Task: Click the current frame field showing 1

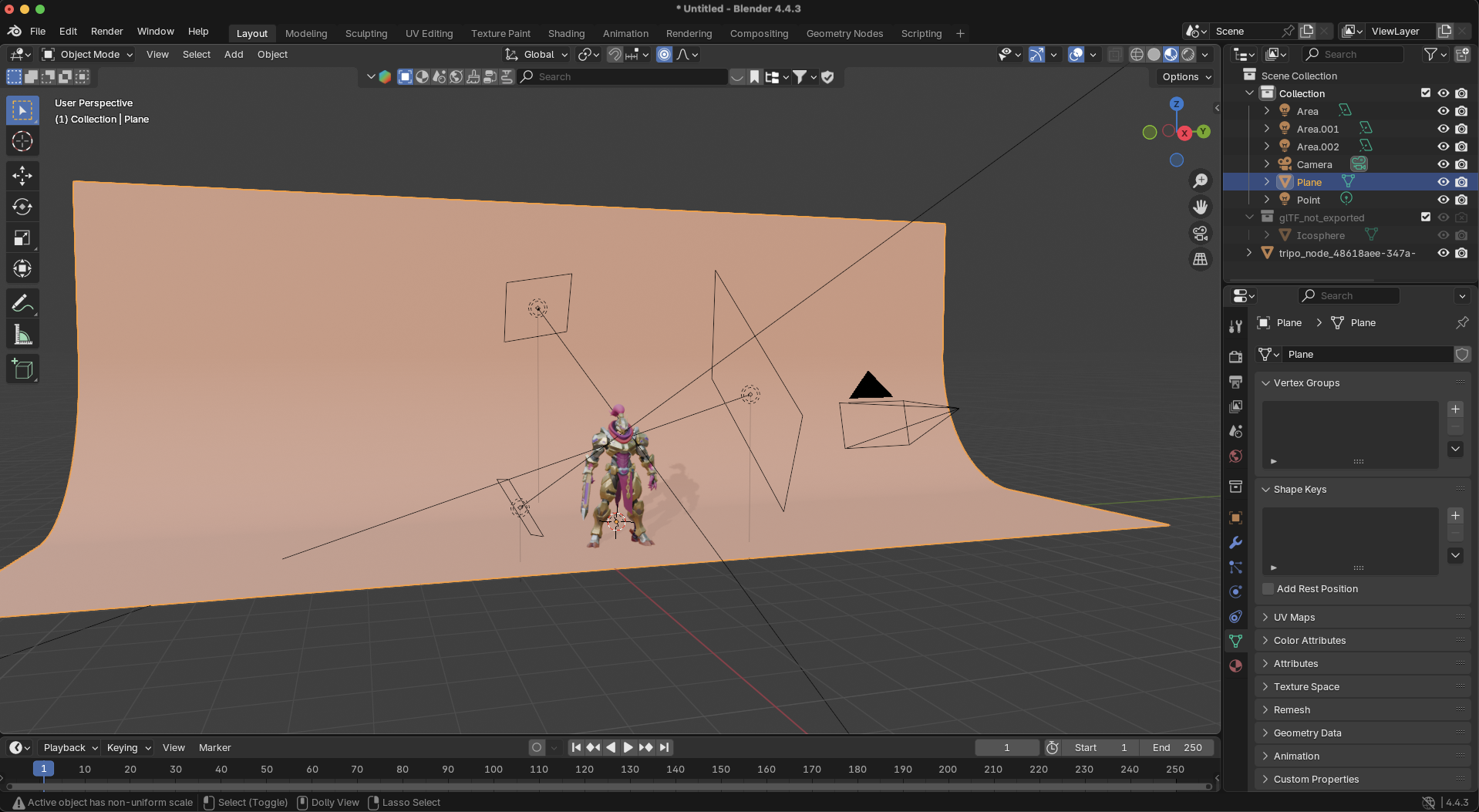Action: click(x=1006, y=747)
